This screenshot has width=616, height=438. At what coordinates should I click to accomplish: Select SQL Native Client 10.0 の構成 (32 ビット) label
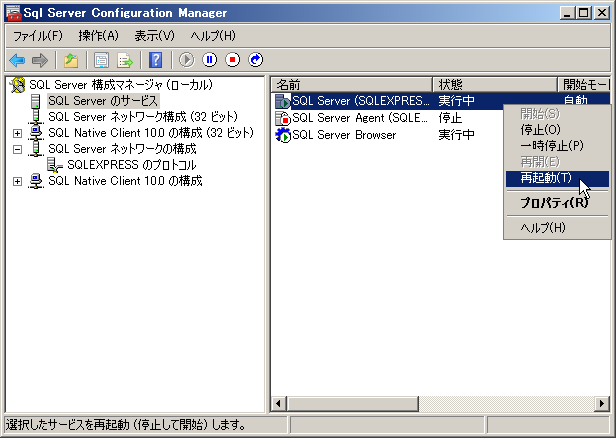(x=151, y=133)
